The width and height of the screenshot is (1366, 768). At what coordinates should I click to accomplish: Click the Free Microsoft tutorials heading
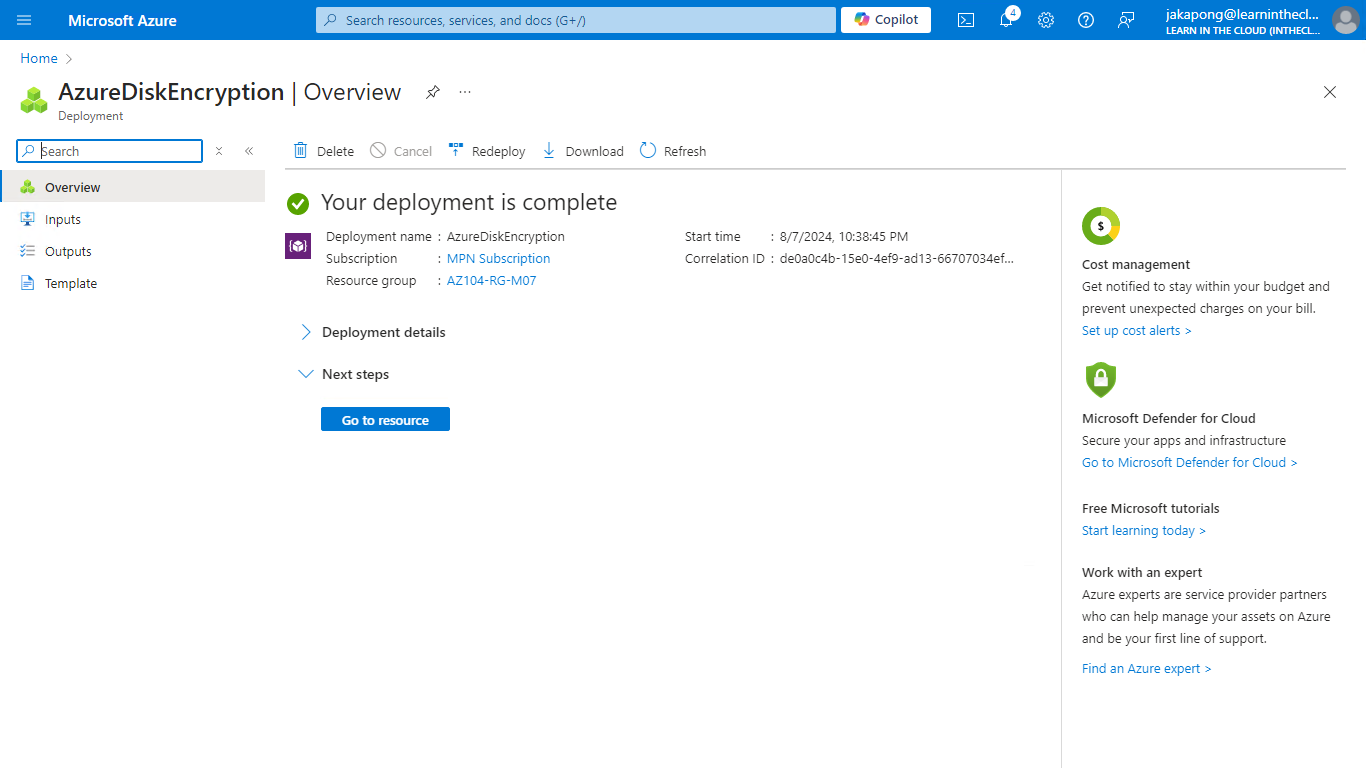[1151, 509]
